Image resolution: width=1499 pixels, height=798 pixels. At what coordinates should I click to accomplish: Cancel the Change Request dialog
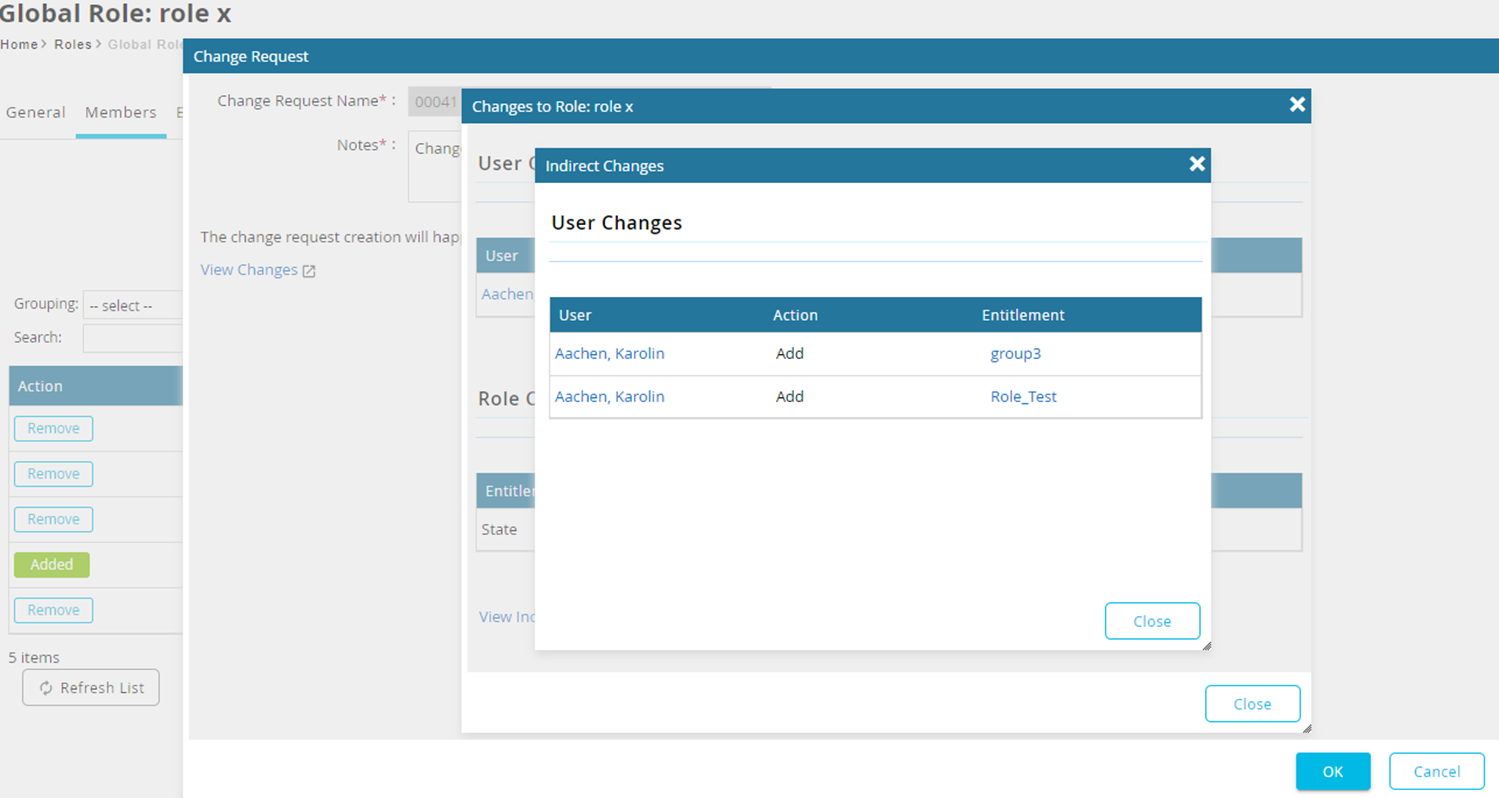point(1436,771)
